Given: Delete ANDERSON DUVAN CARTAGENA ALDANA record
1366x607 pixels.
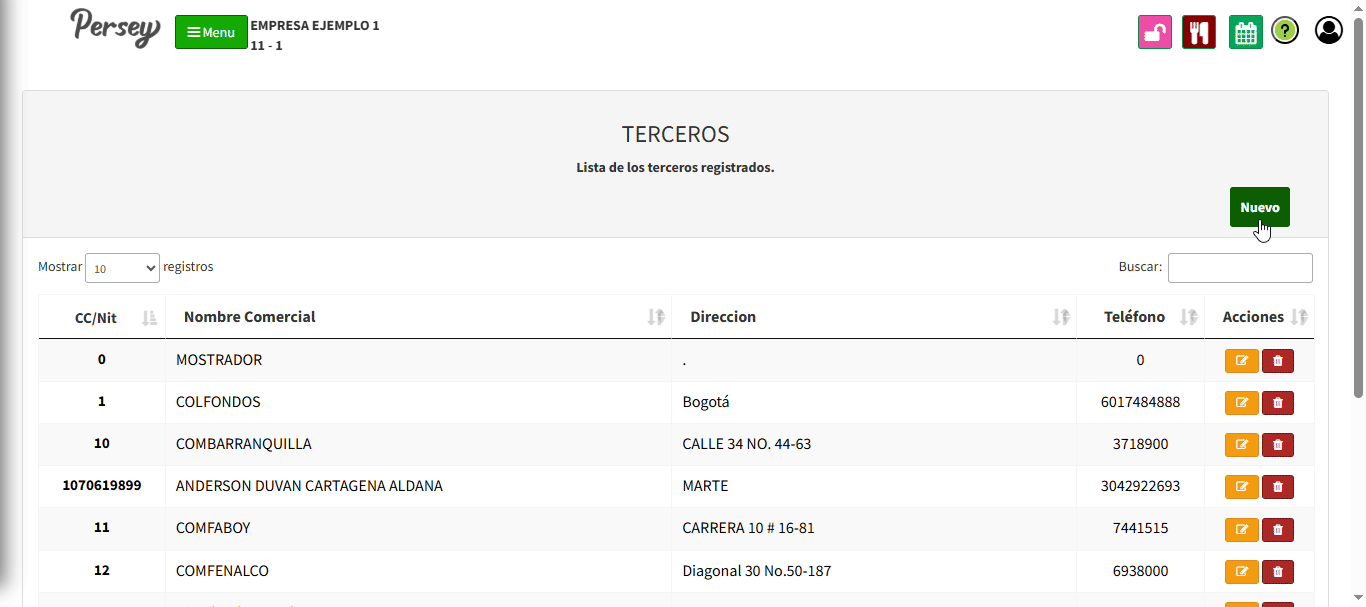Looking at the screenshot, I should (1278, 487).
